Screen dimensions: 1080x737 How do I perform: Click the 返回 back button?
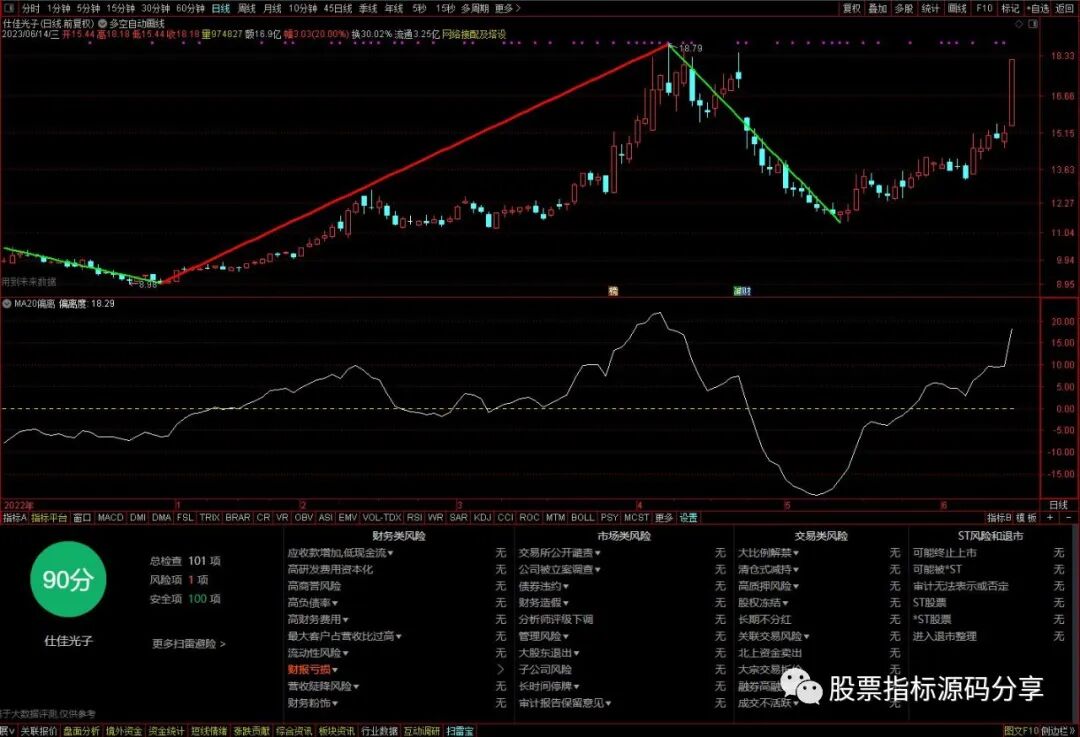(1064, 8)
